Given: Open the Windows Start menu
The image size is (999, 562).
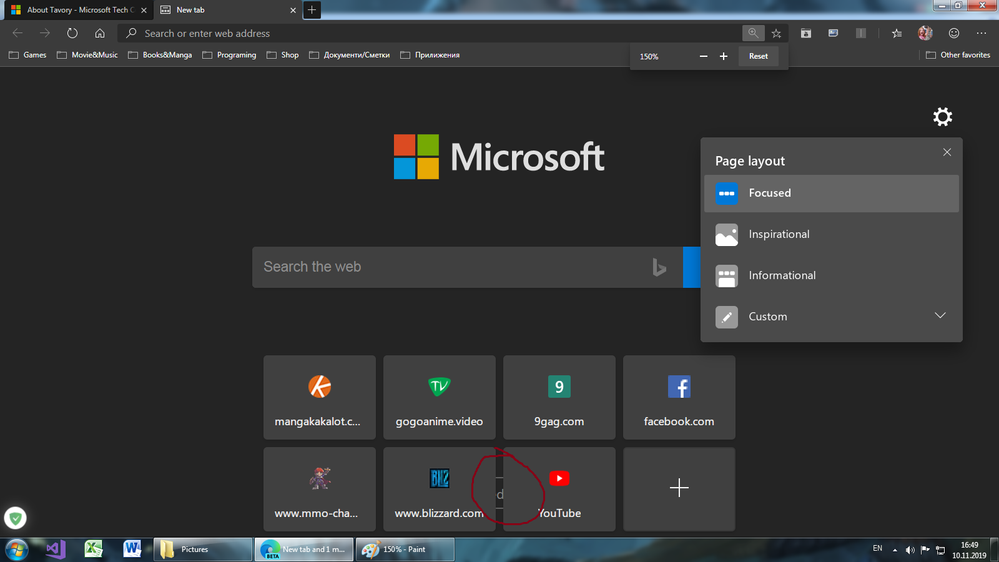Looking at the screenshot, I should click(16, 549).
